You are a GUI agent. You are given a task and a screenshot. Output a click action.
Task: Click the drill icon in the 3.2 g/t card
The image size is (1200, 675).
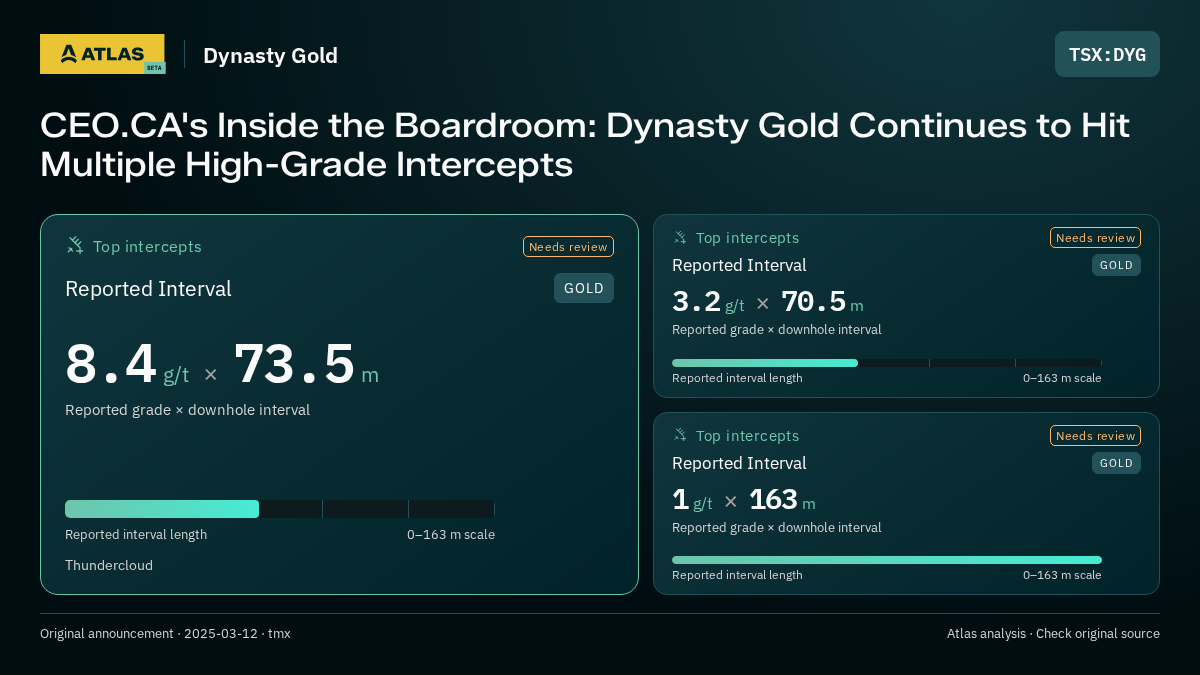(x=680, y=237)
